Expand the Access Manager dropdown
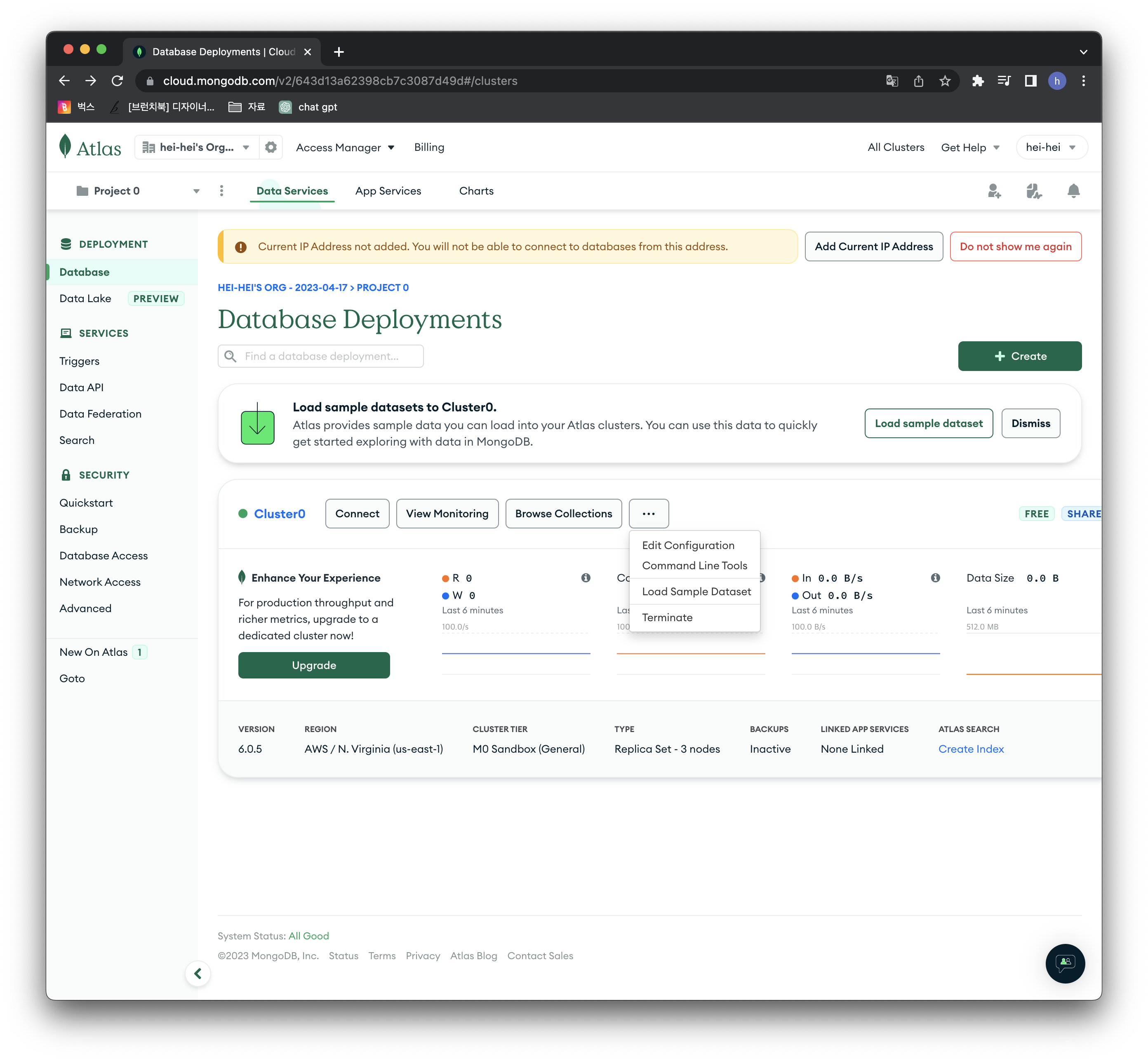This screenshot has height=1061, width=1148. [x=345, y=148]
